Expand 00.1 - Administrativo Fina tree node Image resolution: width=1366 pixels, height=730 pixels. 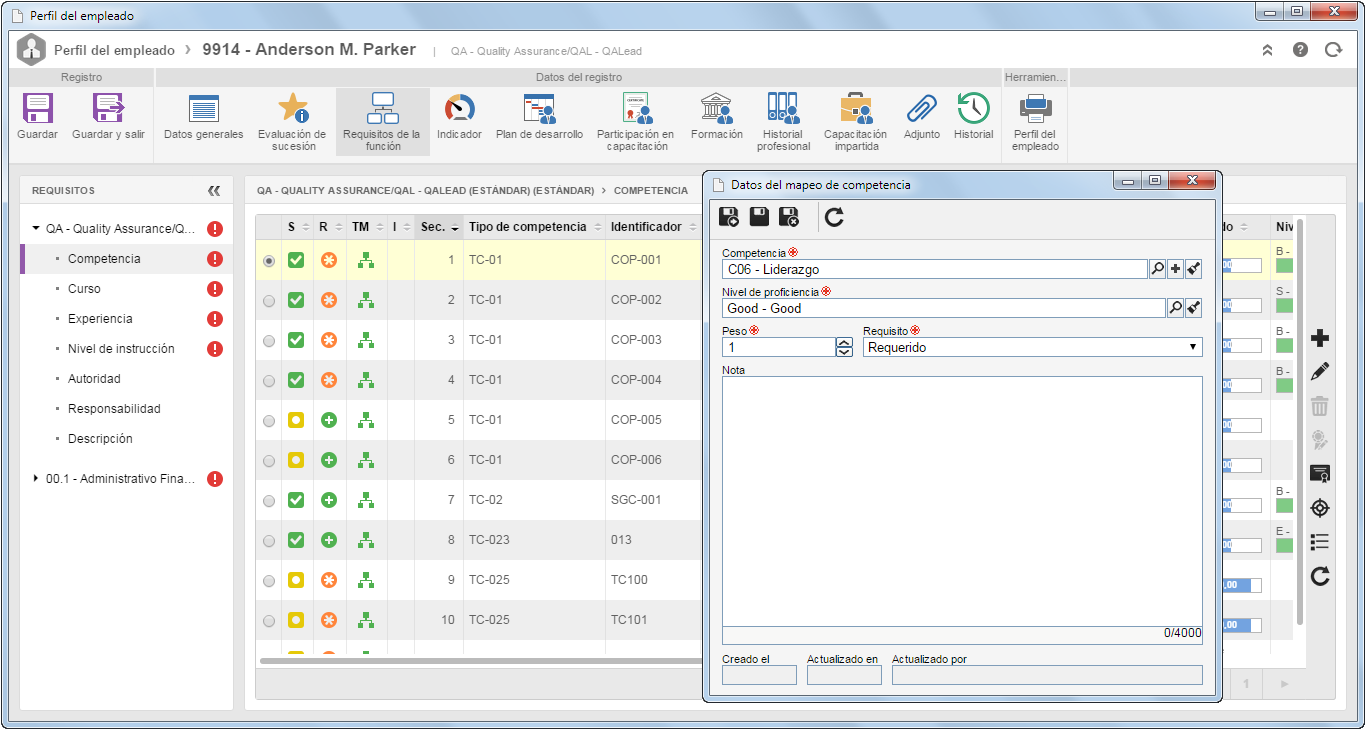(36, 478)
